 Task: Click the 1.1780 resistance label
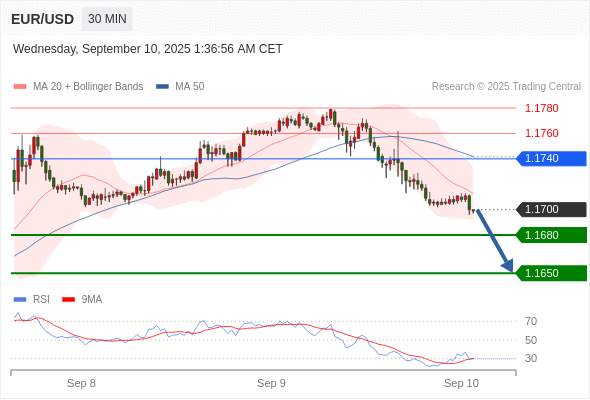(541, 108)
